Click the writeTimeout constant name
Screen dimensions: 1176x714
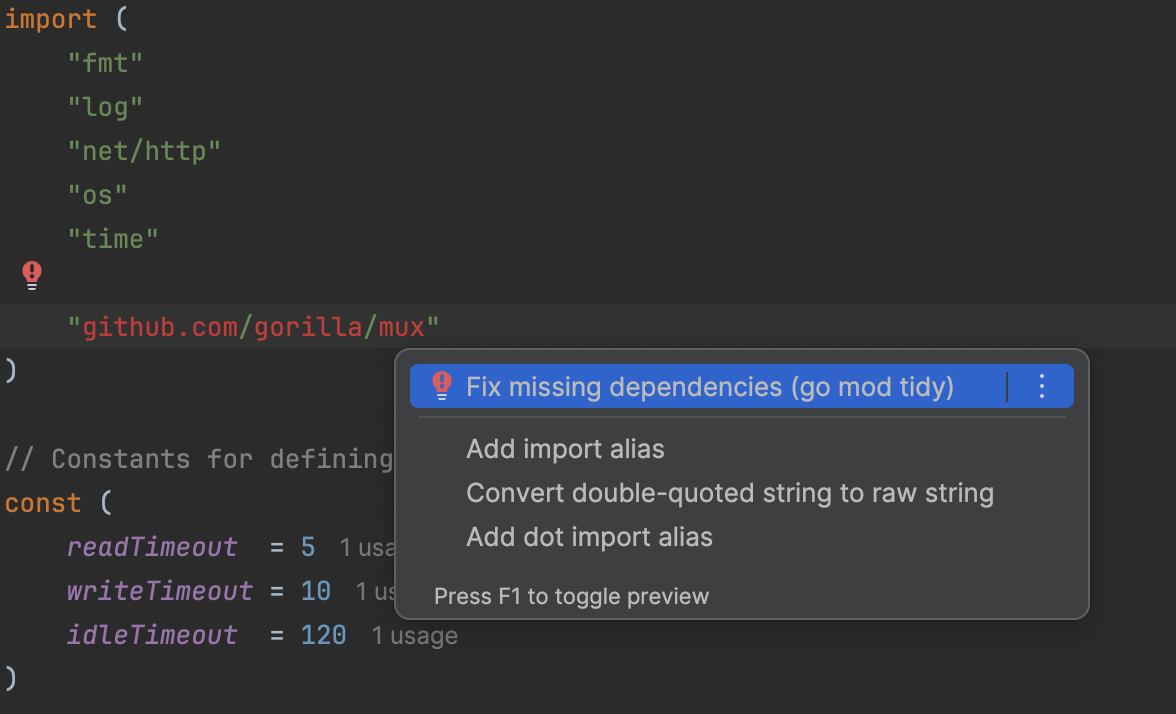pos(160,591)
